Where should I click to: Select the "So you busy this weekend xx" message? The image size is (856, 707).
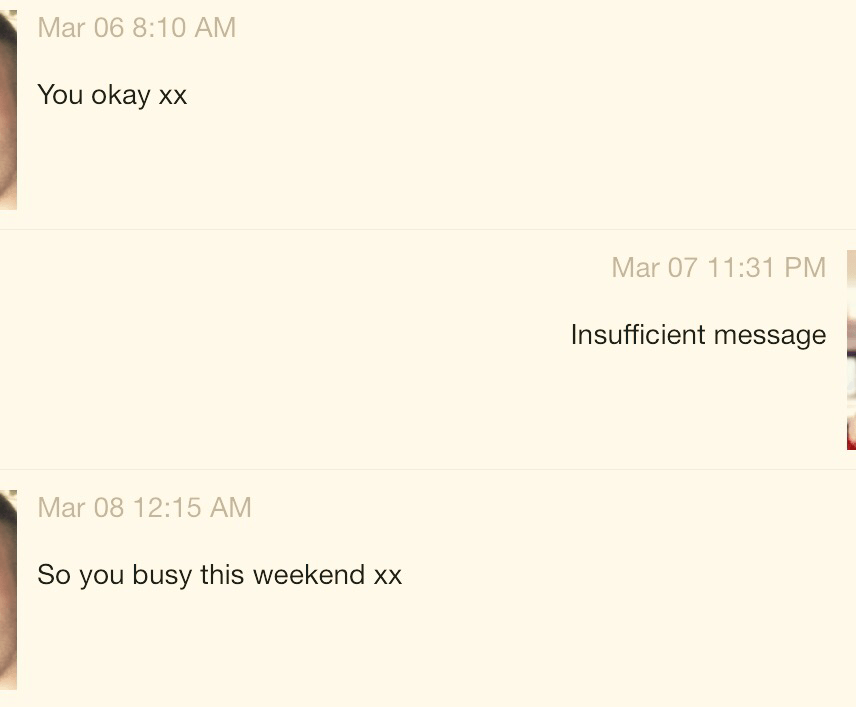219,576
